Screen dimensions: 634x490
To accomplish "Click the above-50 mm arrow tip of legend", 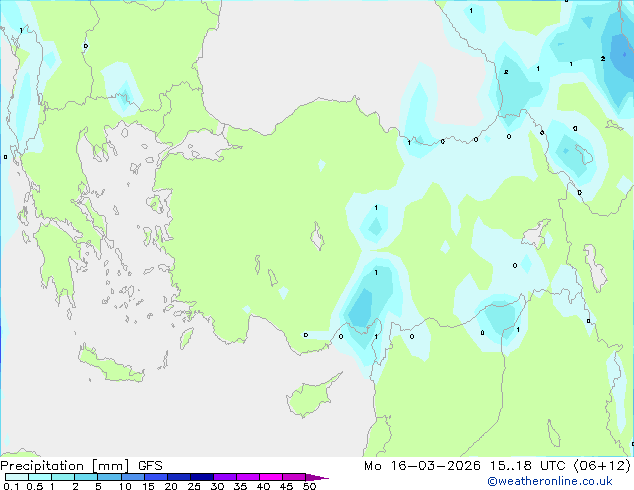I will (x=317, y=477).
